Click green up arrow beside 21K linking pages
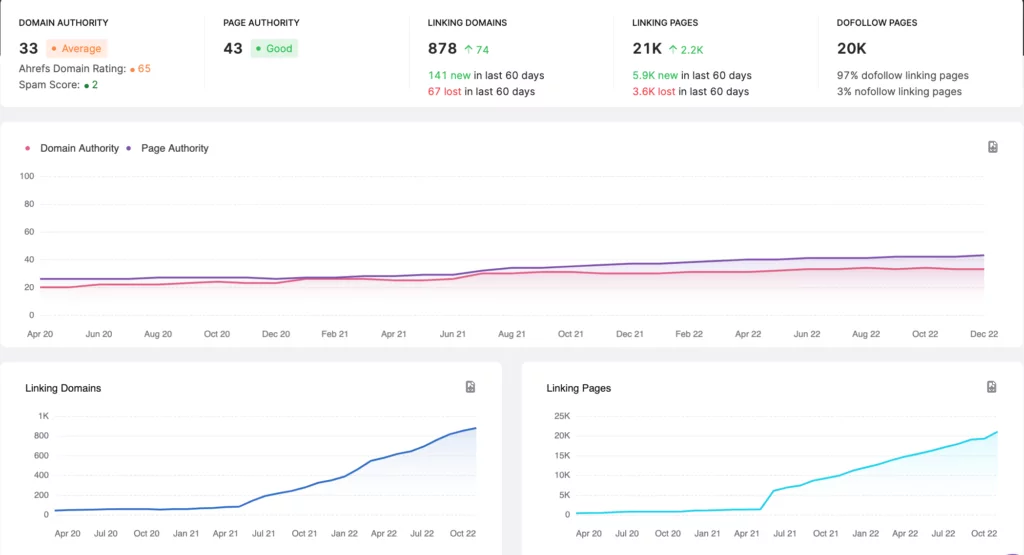 point(673,49)
